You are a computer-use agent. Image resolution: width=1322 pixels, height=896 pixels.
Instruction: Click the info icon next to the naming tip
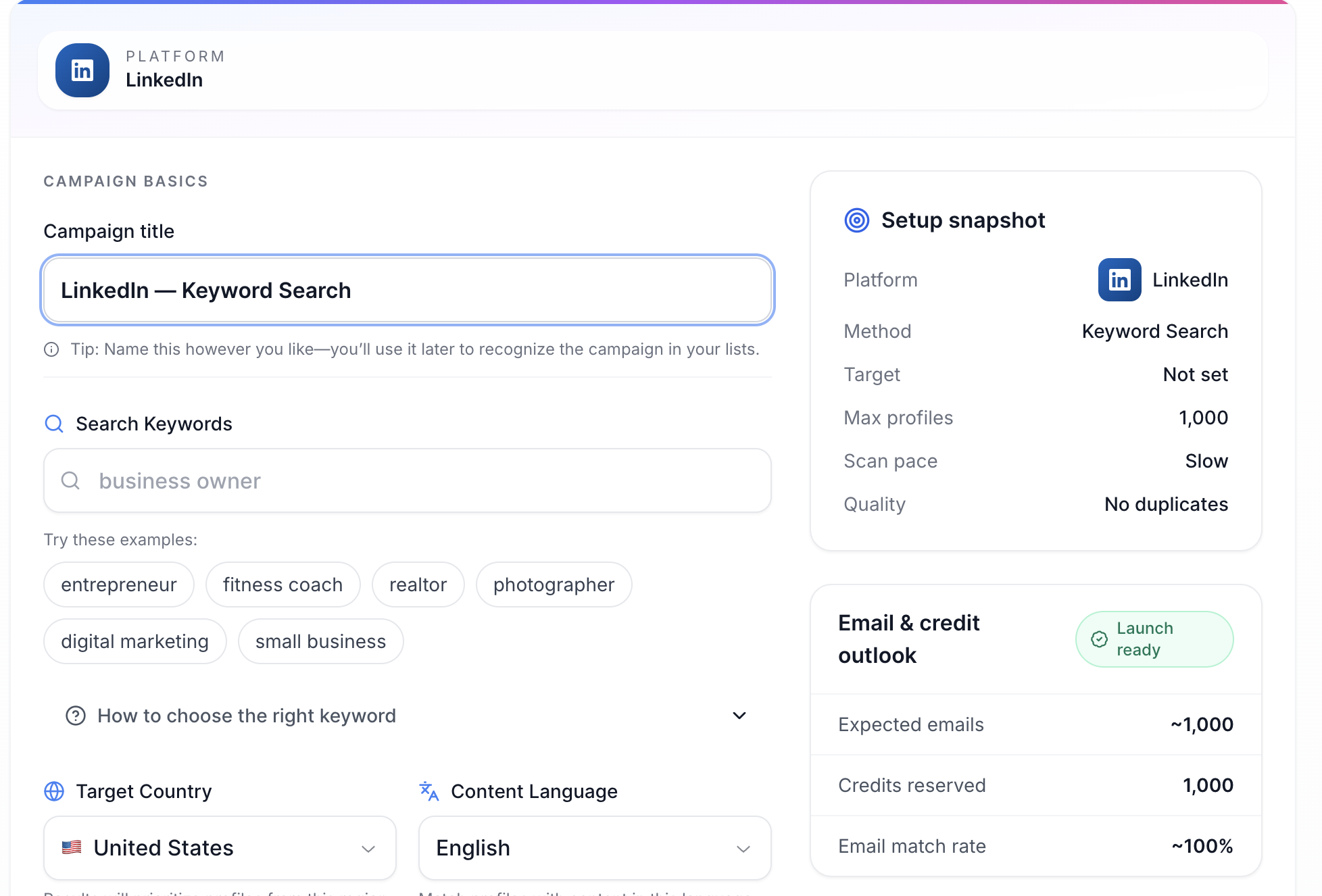tap(51, 349)
